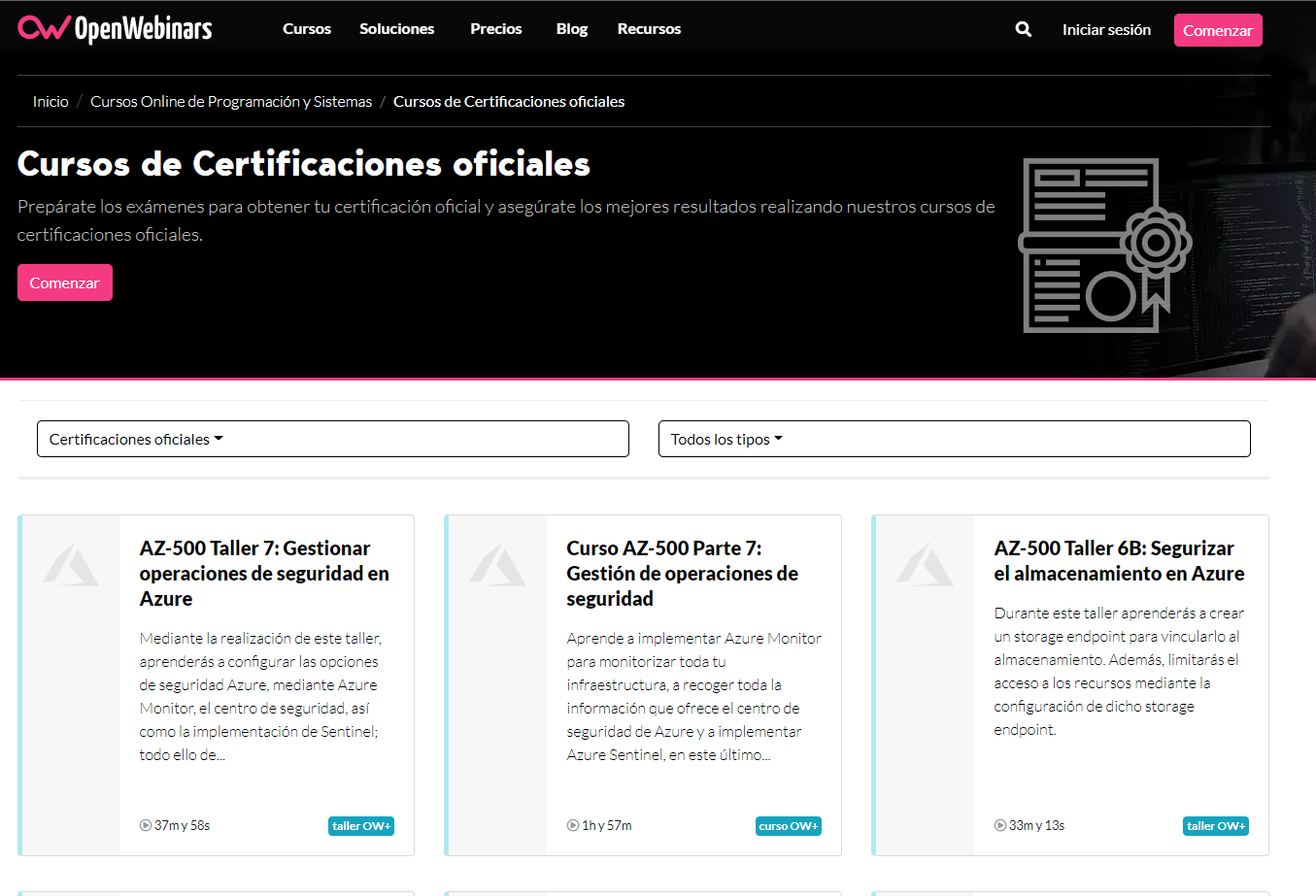This screenshot has width=1316, height=896.
Task: Open AZ-500 Taller 7: Gestionar operaciones course title
Action: point(264,574)
